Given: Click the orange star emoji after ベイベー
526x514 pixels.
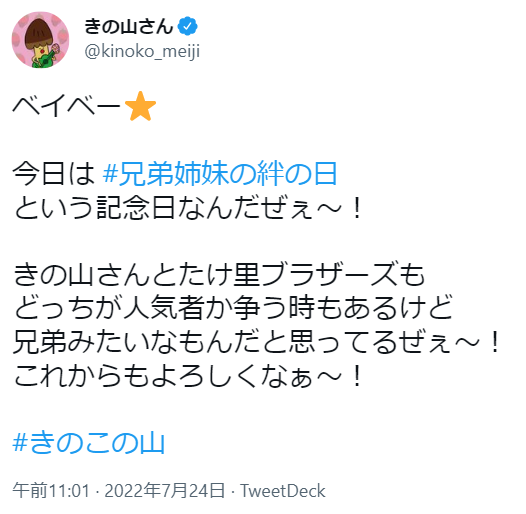Looking at the screenshot, I should [140, 106].
